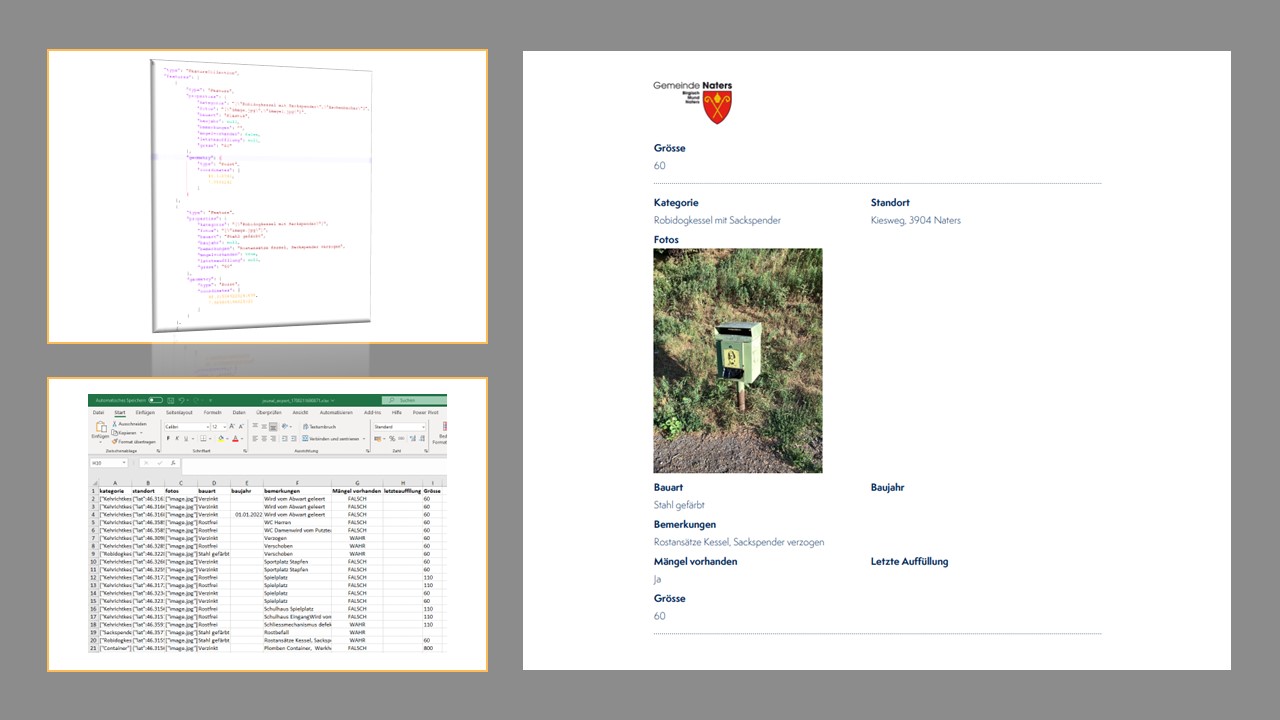This screenshot has height=720, width=1280.
Task: Click the red font color swatch
Action: tap(236, 438)
